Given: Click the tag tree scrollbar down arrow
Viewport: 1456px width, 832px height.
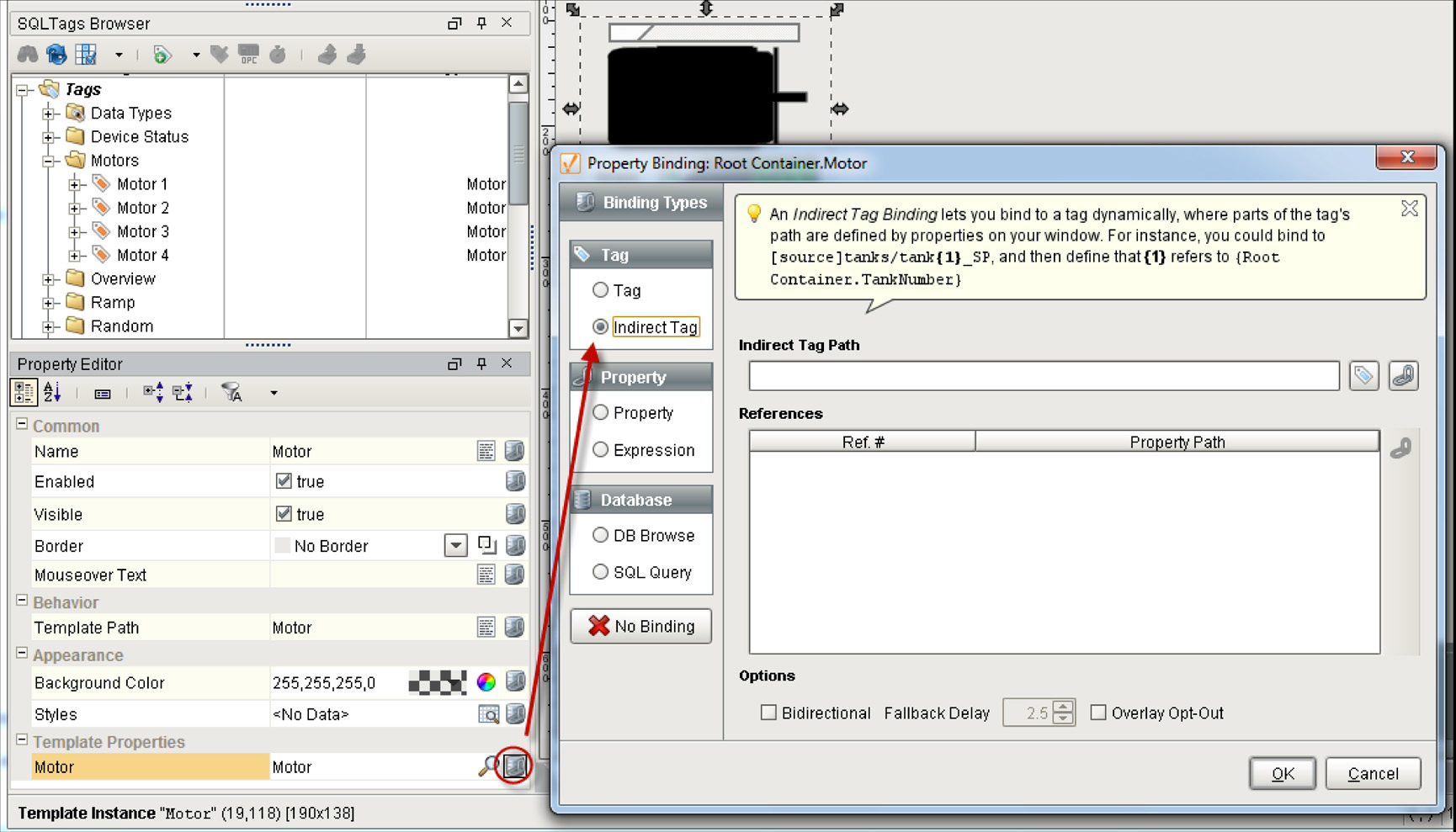Looking at the screenshot, I should point(518,328).
